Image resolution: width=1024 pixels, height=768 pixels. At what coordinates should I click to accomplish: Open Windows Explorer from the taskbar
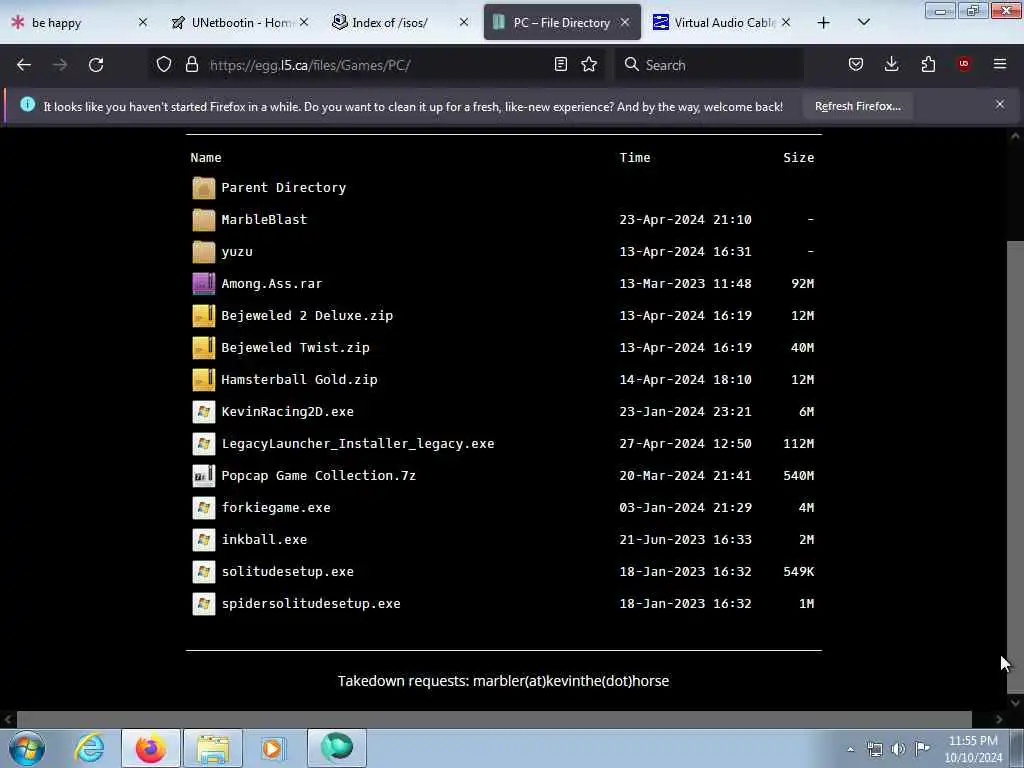point(213,748)
